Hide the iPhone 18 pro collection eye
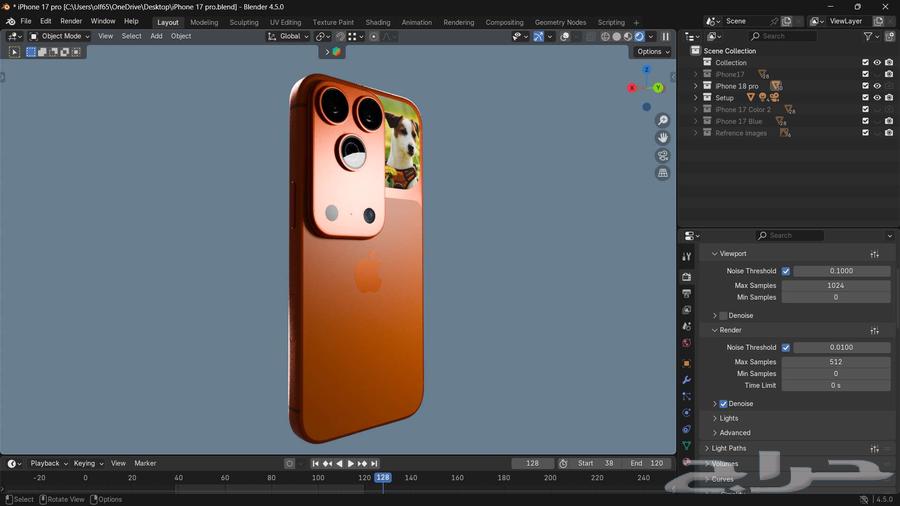Screen dimensions: 900x506 click(x=877, y=86)
